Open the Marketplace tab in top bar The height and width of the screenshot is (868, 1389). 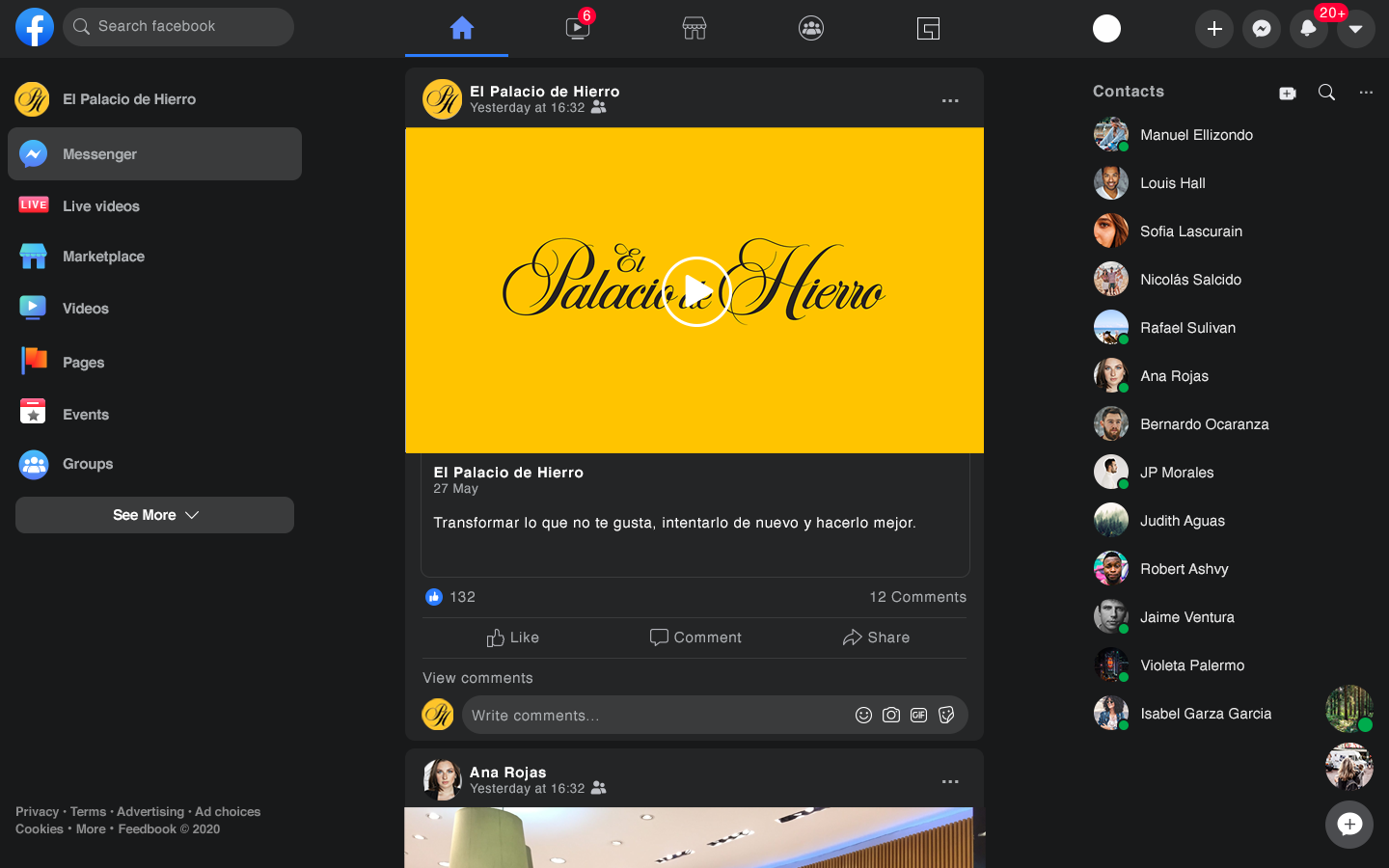point(694,28)
